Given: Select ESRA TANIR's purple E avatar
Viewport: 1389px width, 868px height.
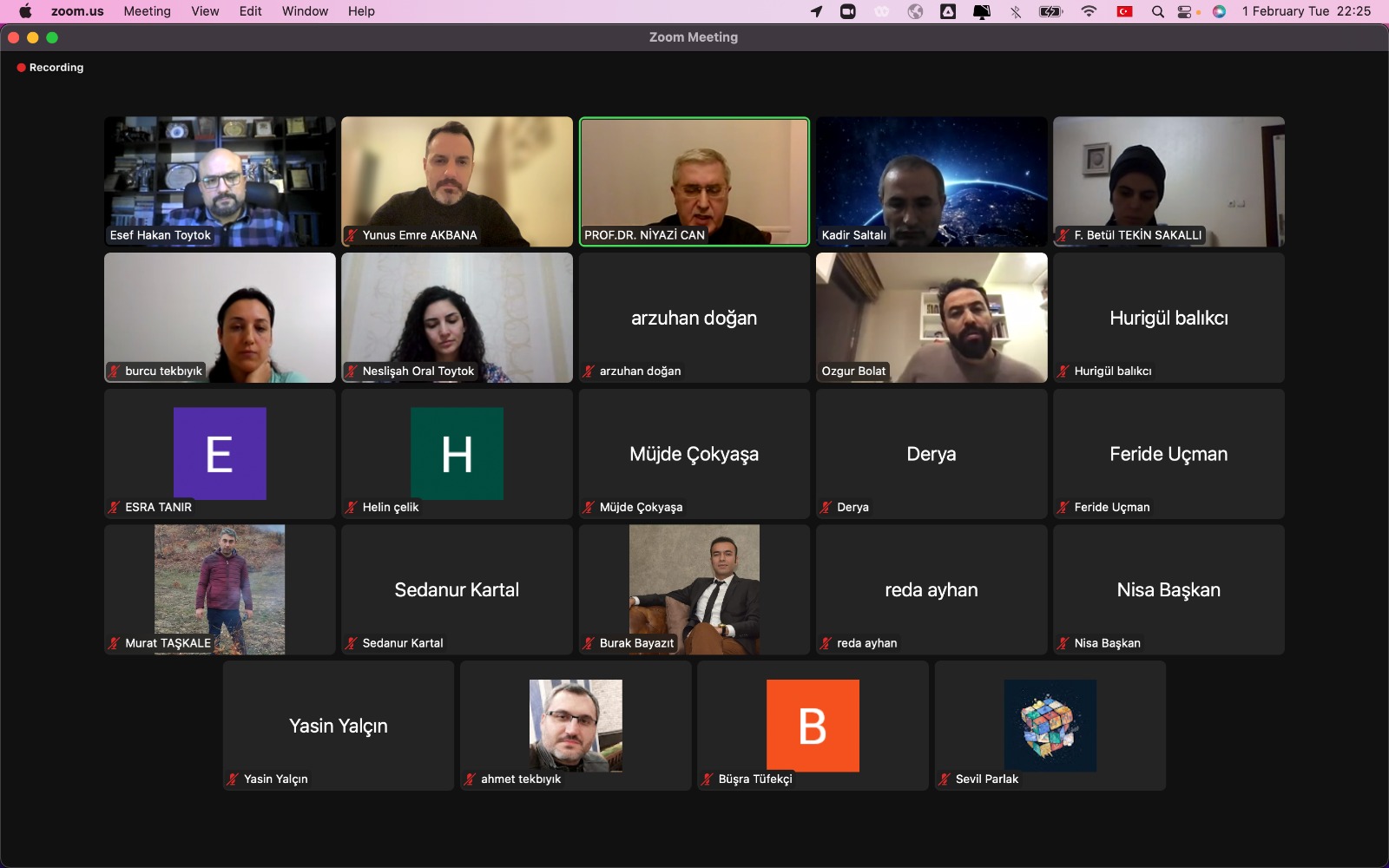Looking at the screenshot, I should point(220,453).
